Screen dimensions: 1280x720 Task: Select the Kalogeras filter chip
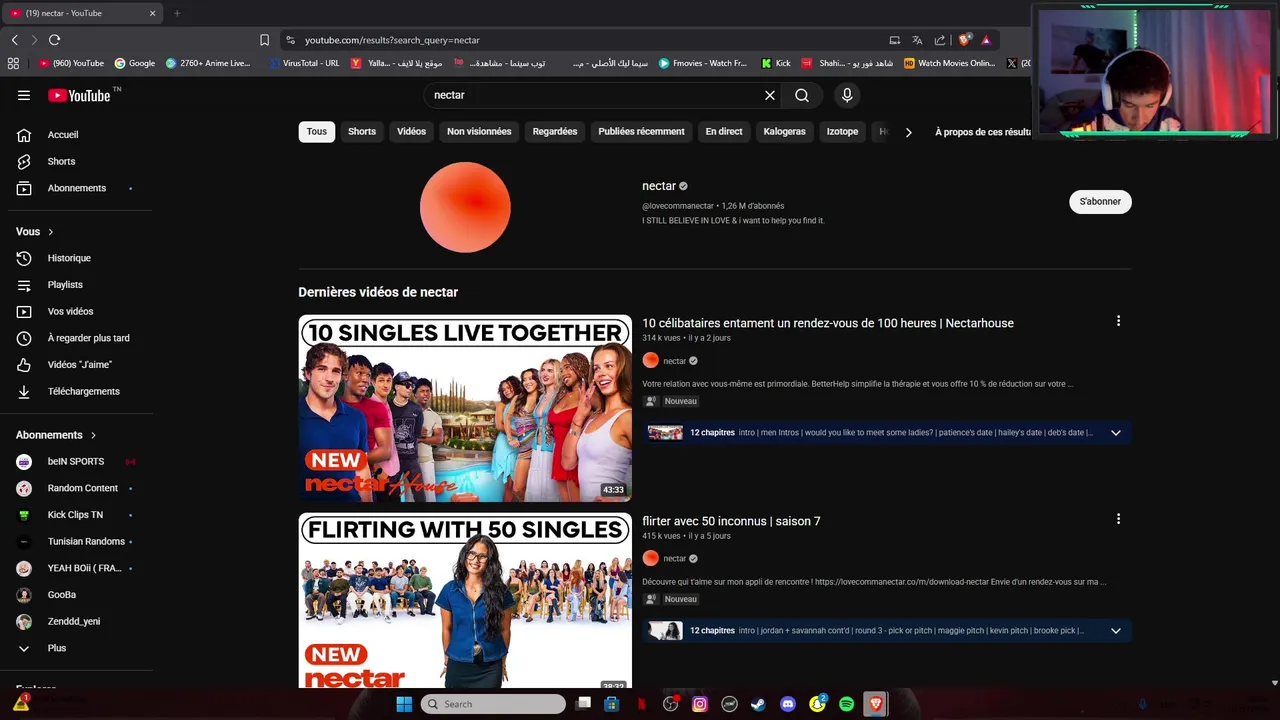click(784, 131)
